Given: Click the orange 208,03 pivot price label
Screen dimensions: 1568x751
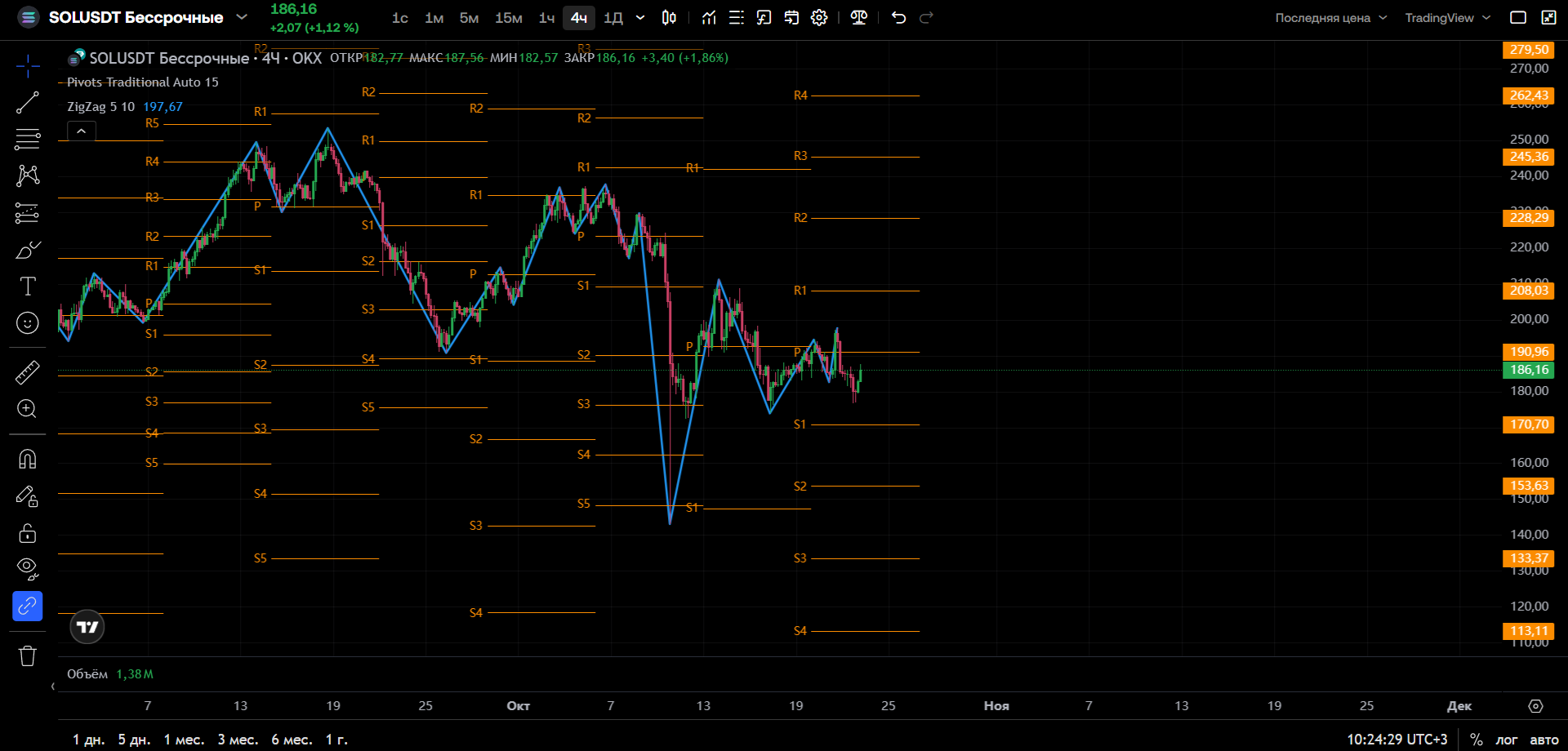Looking at the screenshot, I should point(1529,291).
